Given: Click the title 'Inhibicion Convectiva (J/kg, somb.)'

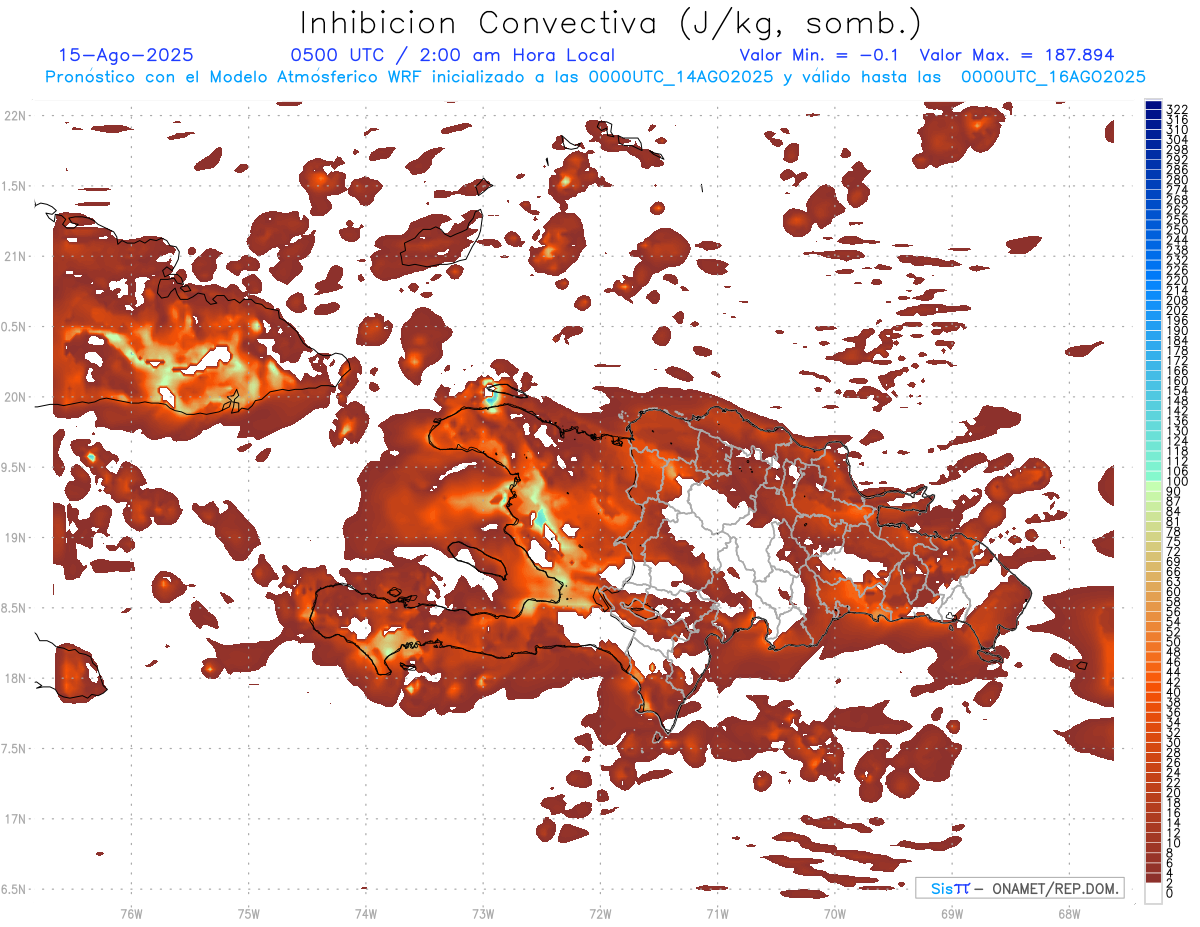Looking at the screenshot, I should [x=611, y=23].
